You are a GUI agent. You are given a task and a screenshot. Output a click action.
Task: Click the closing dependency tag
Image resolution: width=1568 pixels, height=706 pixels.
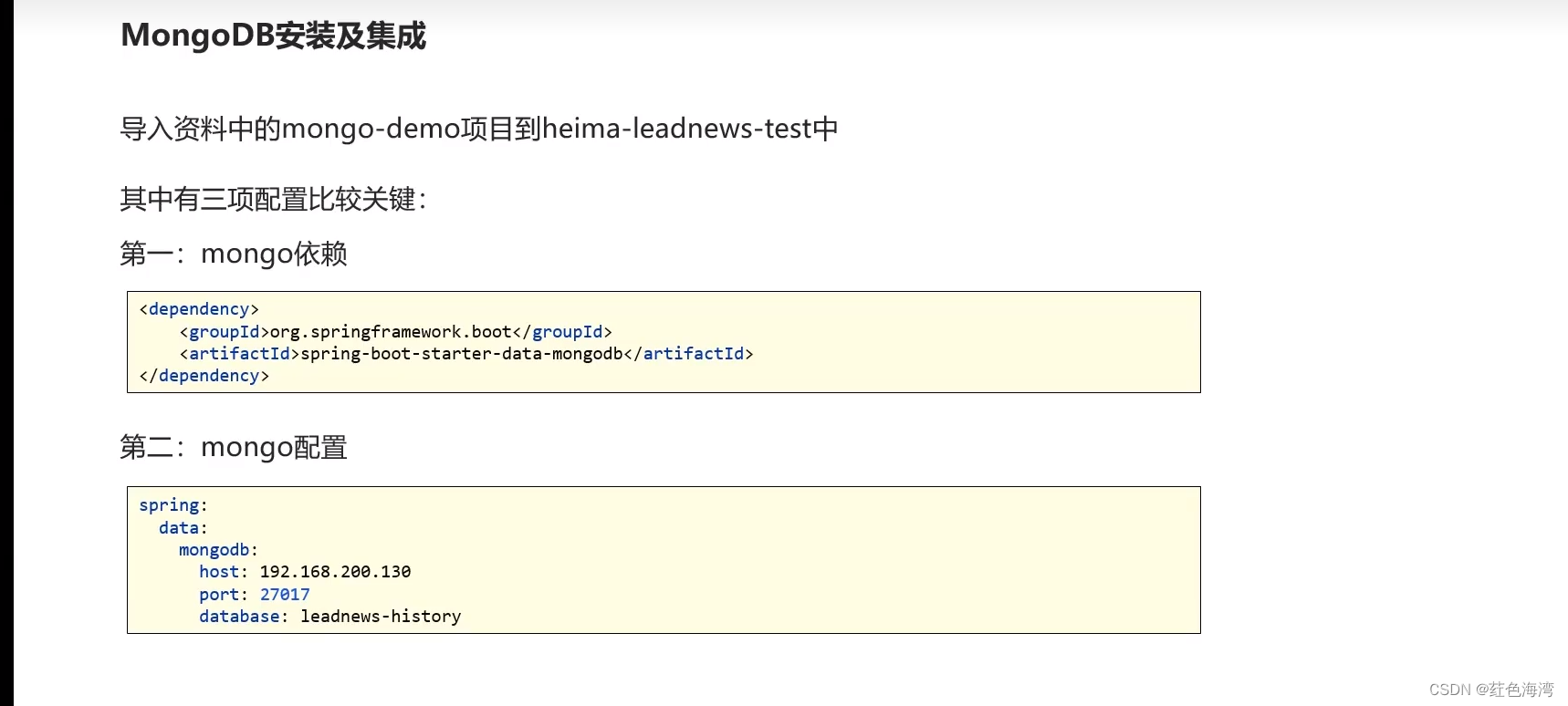204,376
